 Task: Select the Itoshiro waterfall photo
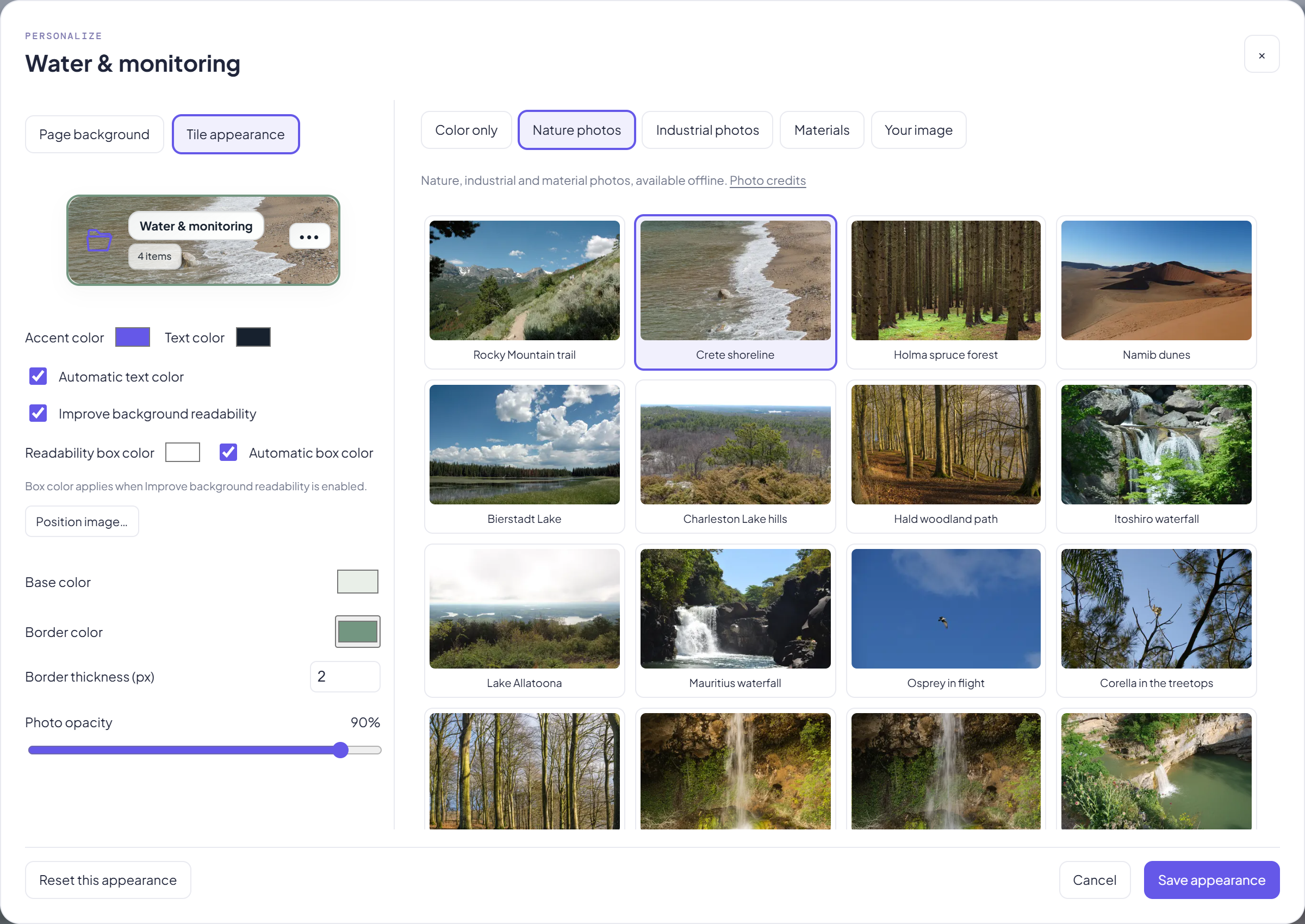1157,457
